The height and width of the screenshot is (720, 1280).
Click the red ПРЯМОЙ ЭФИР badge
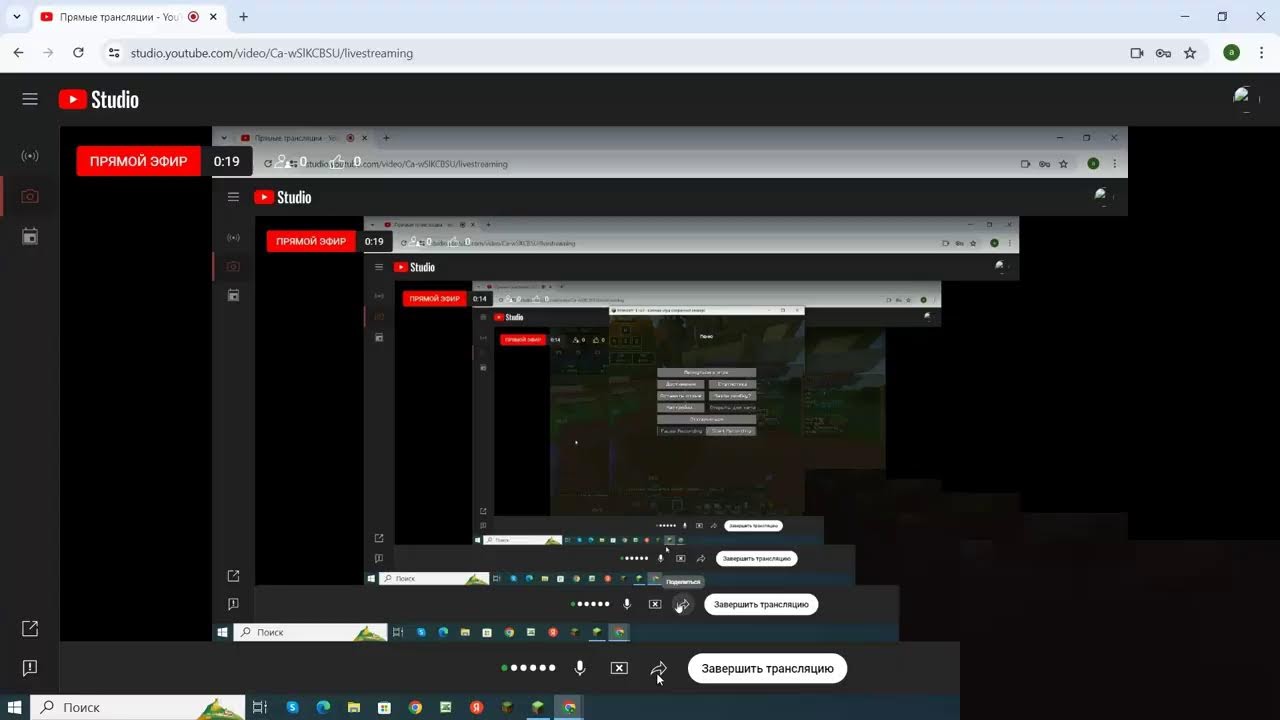click(138, 161)
